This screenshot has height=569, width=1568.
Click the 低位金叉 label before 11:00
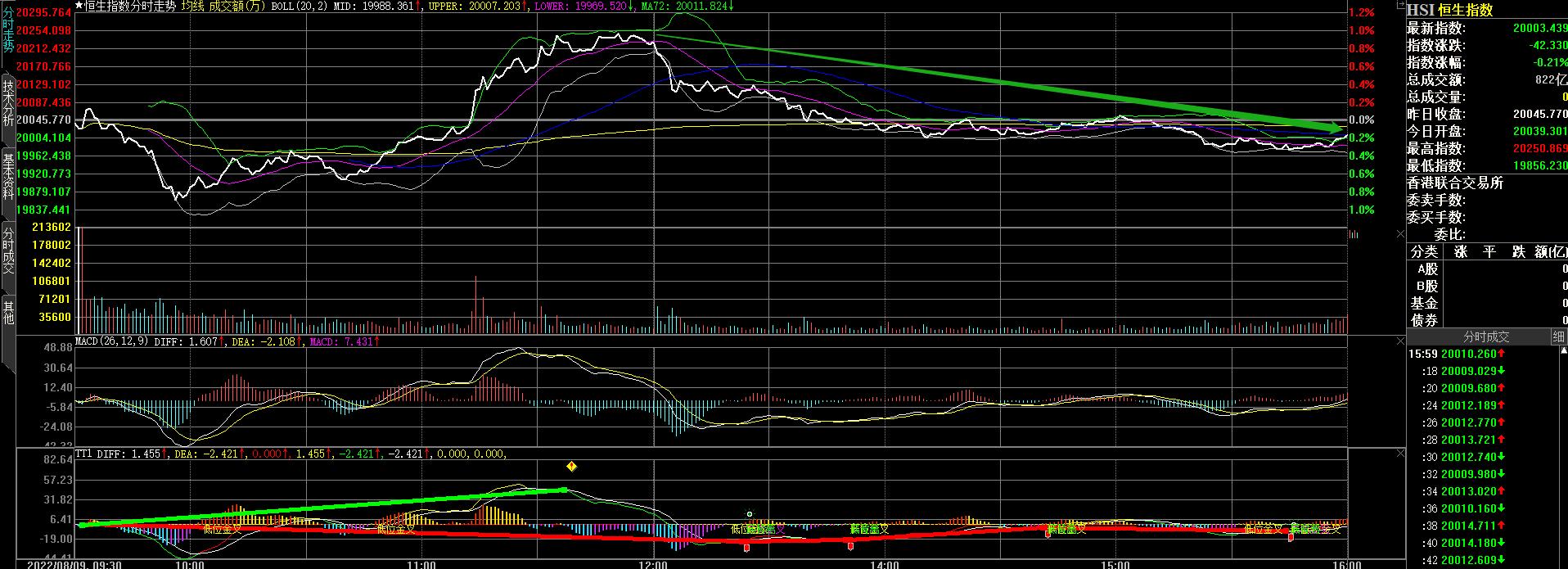pos(395,529)
